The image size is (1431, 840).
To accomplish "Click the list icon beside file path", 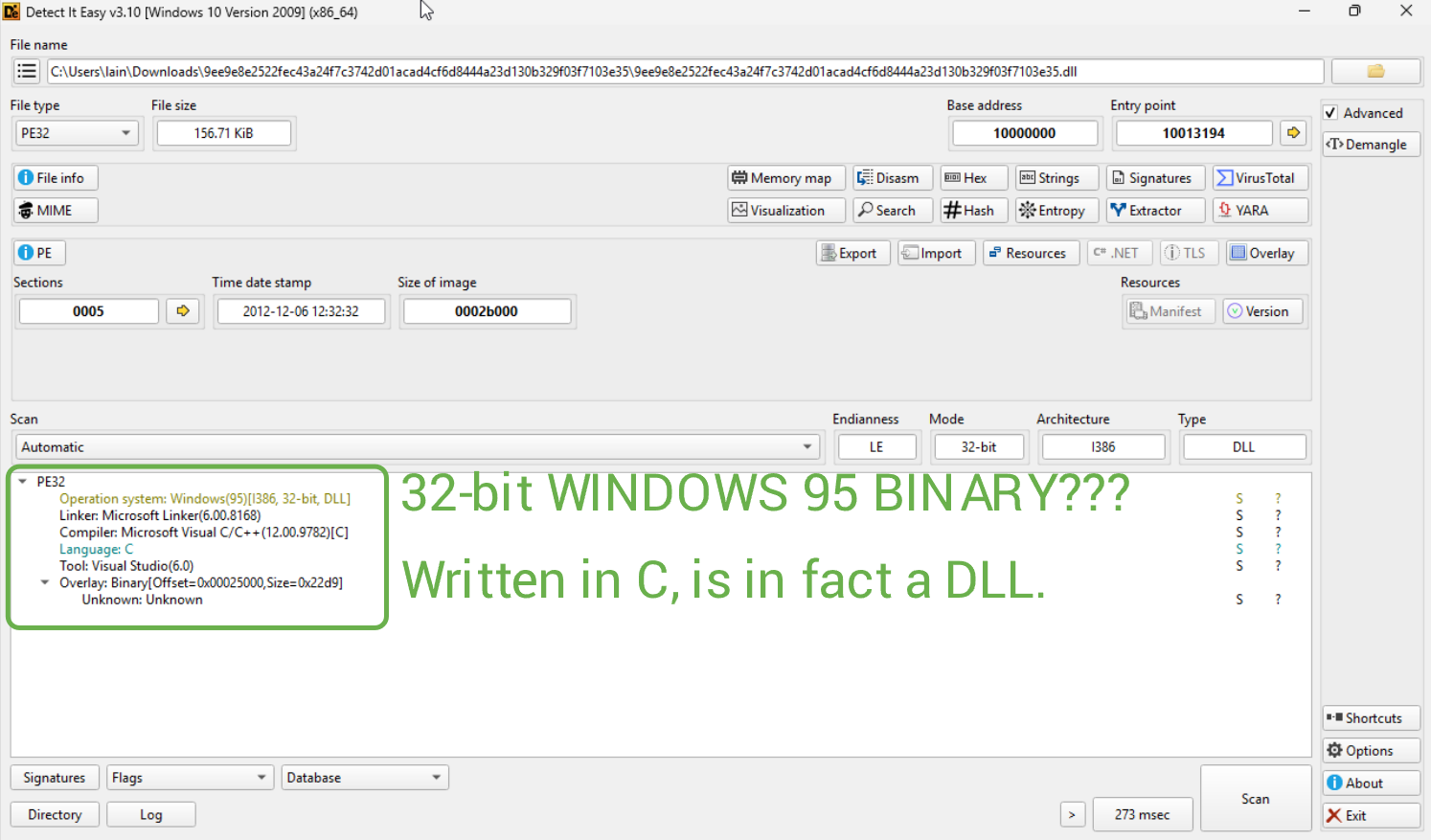I will click(x=27, y=72).
